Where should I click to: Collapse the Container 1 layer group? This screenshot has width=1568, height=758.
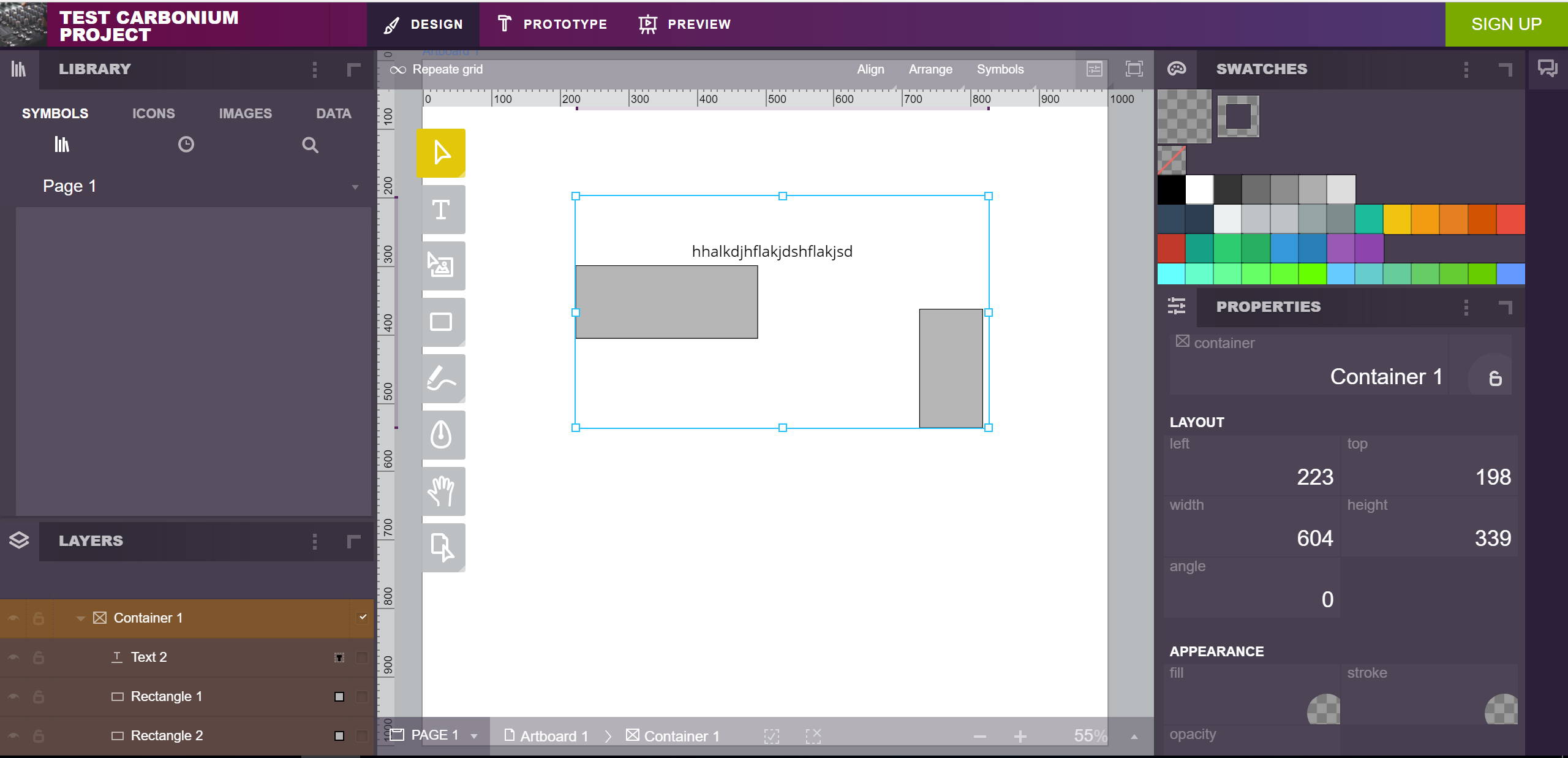tap(80, 618)
